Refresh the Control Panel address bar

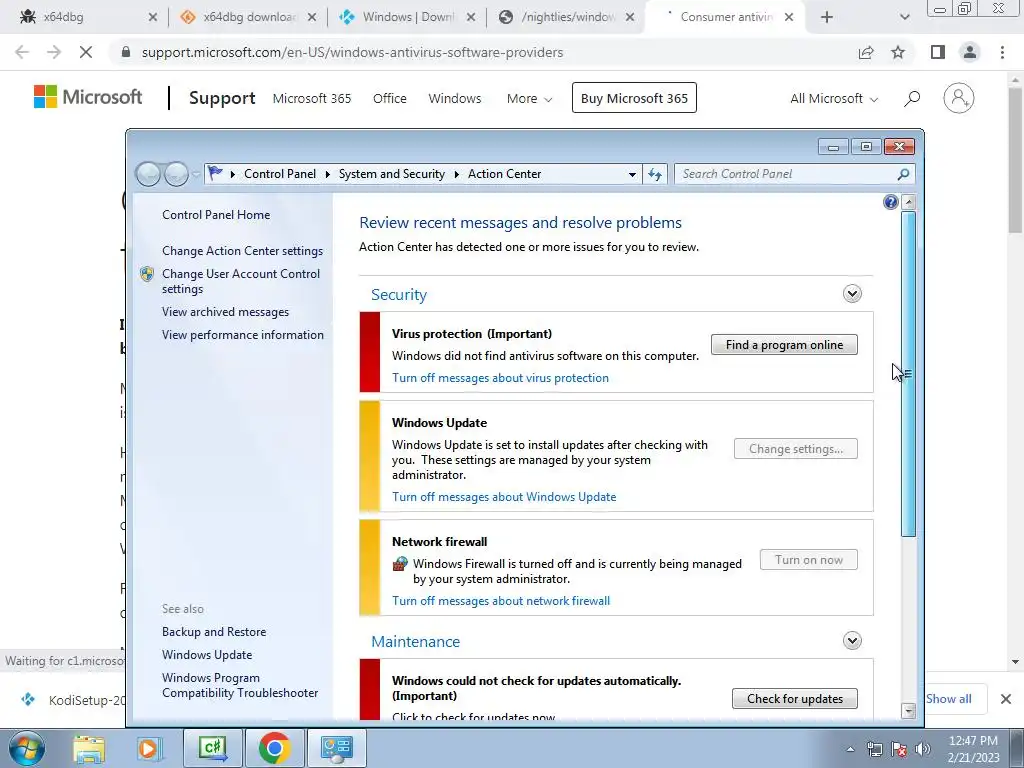[x=655, y=174]
